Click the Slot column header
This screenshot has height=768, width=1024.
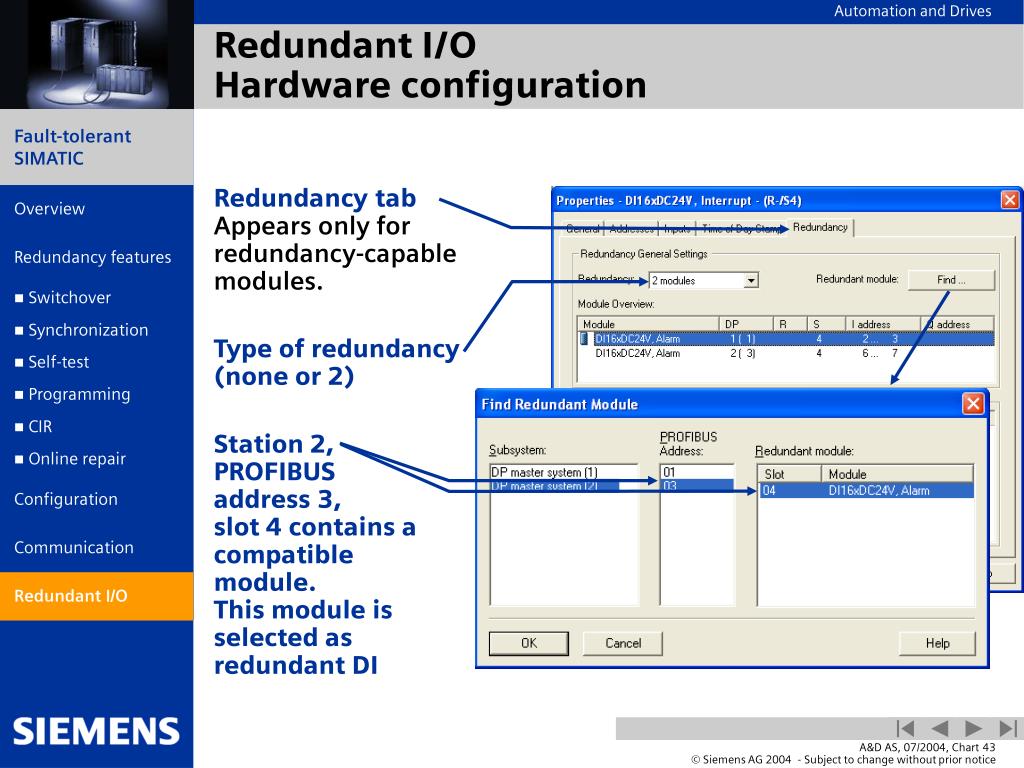coord(790,474)
